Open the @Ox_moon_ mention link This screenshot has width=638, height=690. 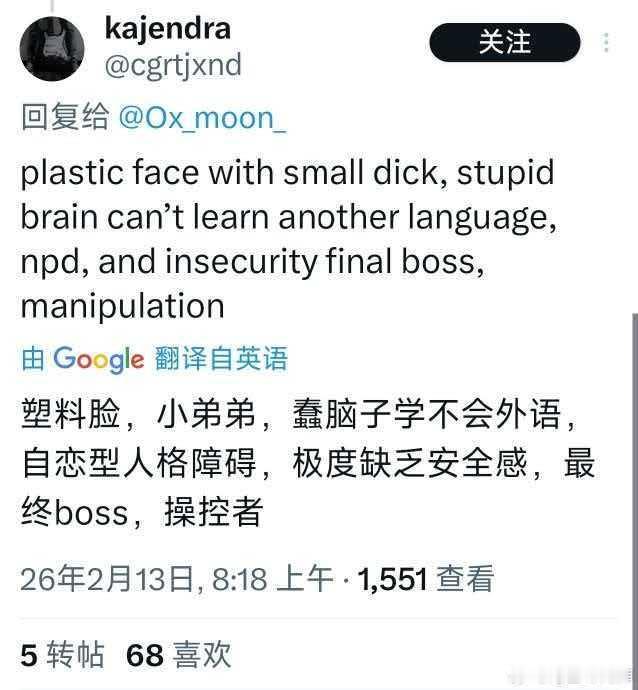click(202, 118)
